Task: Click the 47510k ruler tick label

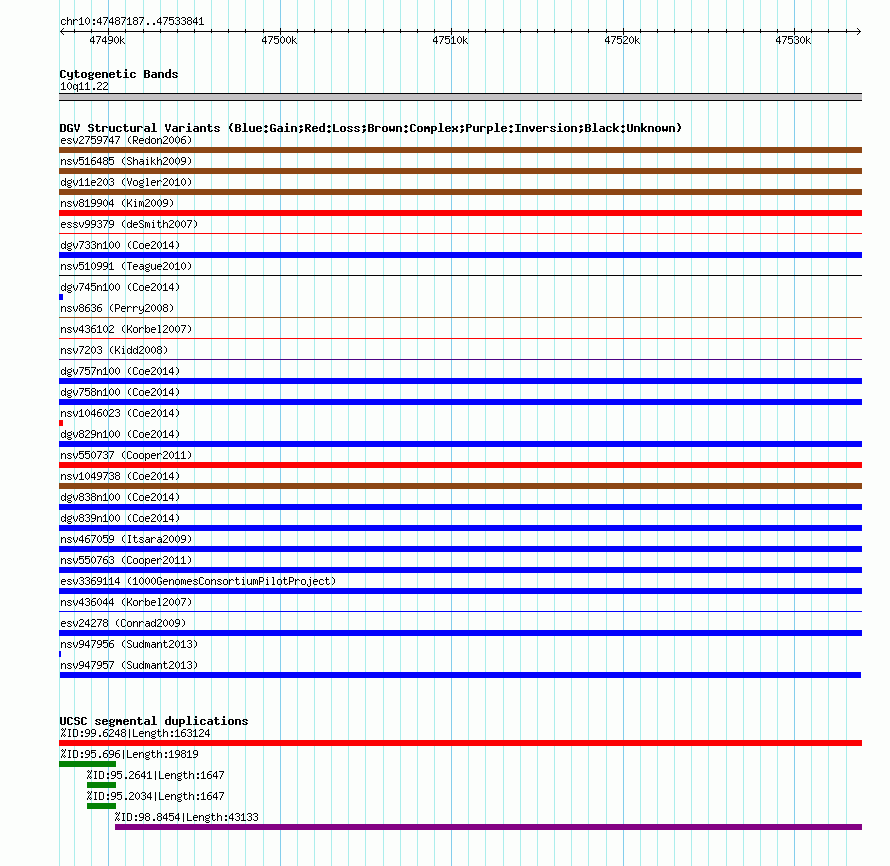Action: [x=450, y=40]
